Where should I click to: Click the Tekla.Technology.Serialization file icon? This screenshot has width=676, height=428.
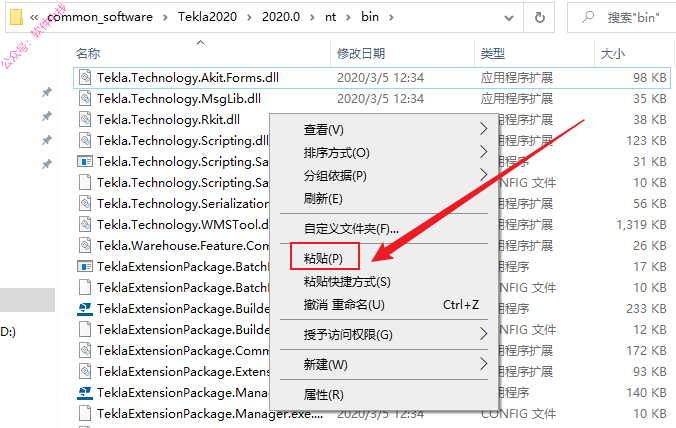(85, 203)
